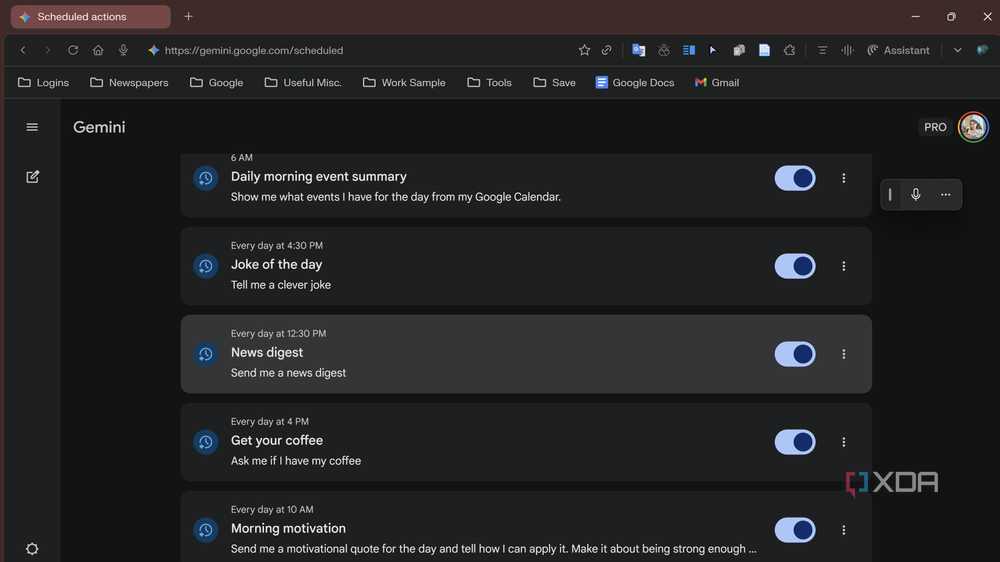Open the Newspapers bookmark folder
Viewport: 1000px width, 562px height.
coord(129,82)
